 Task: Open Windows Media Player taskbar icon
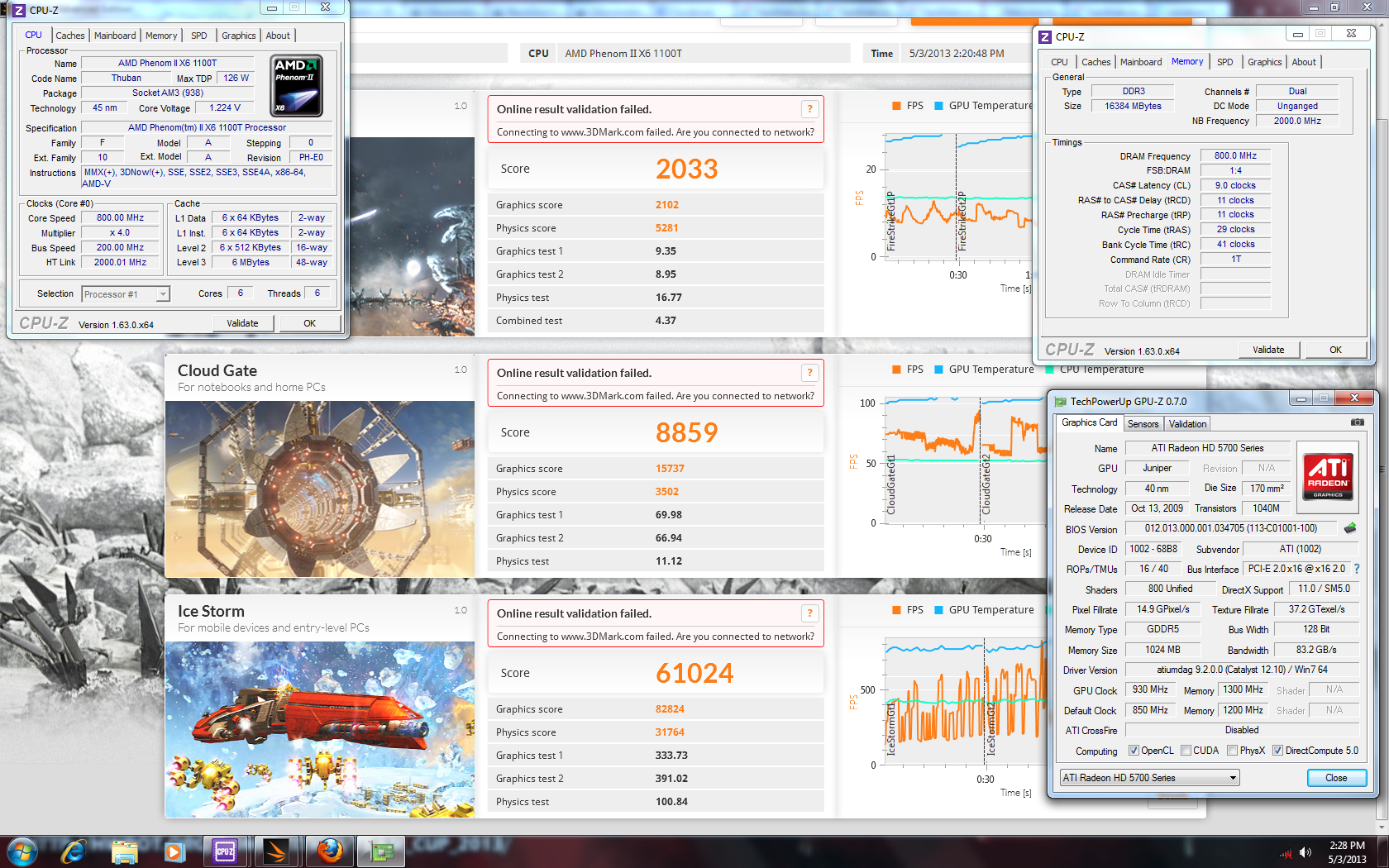click(x=174, y=851)
